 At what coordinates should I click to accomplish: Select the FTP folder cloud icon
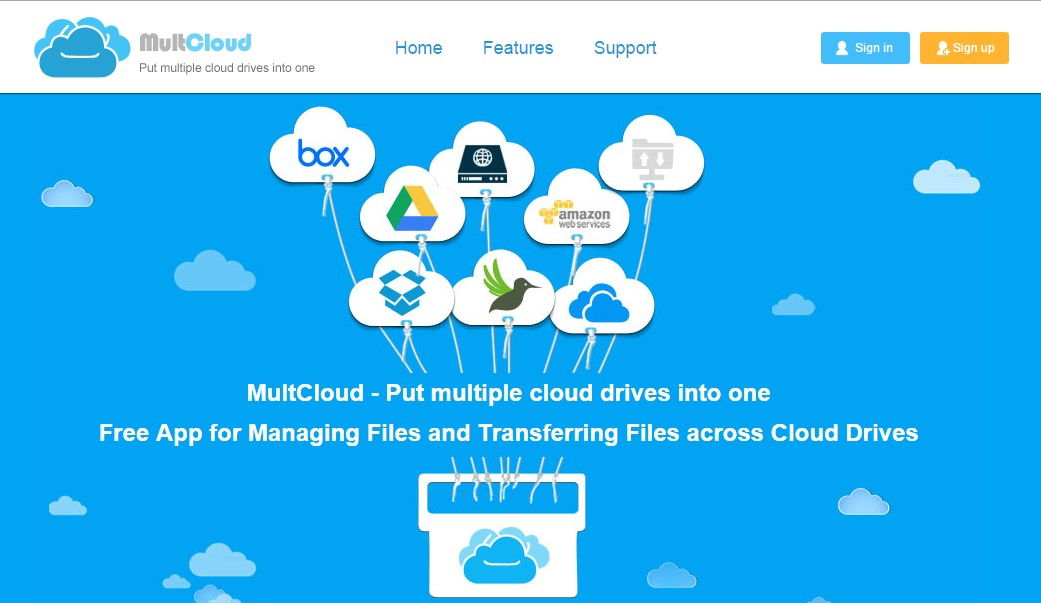(x=651, y=155)
